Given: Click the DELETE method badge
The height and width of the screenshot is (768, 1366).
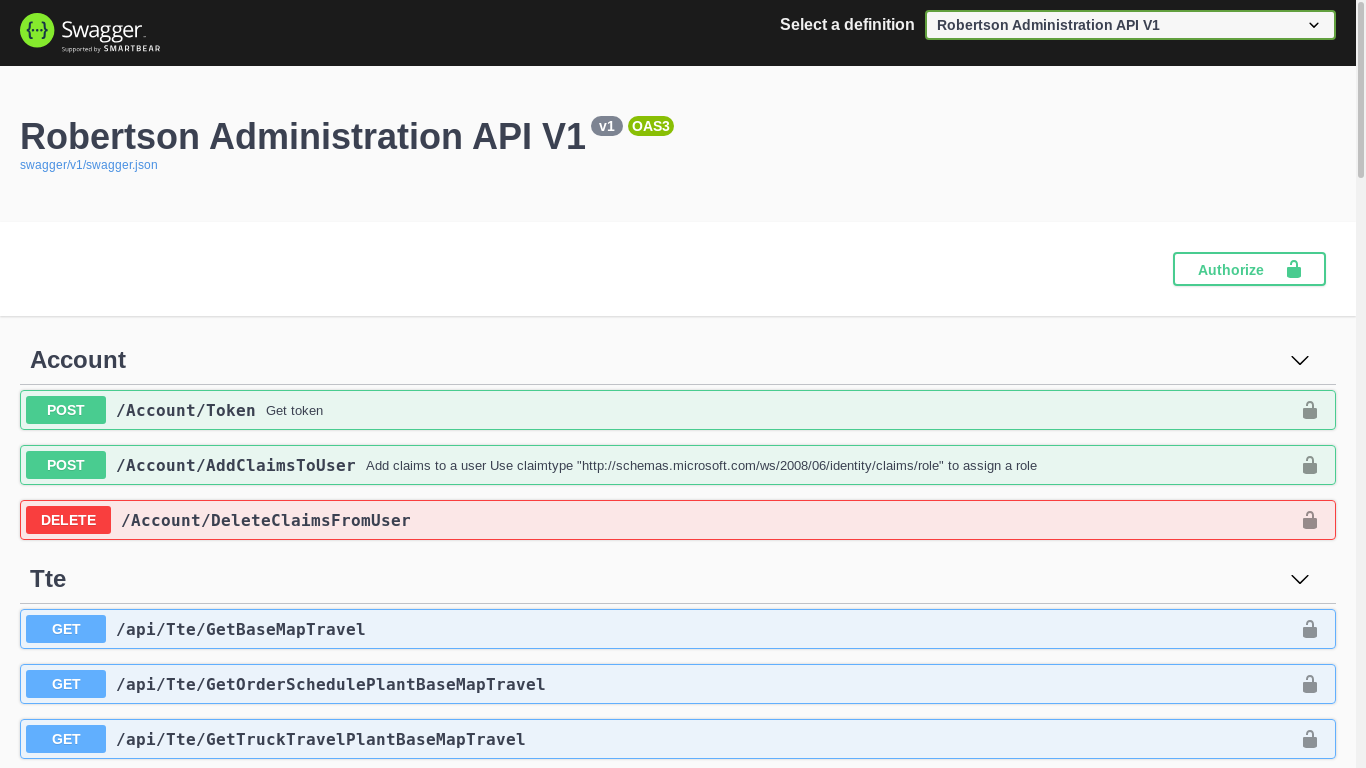Looking at the screenshot, I should [x=68, y=520].
